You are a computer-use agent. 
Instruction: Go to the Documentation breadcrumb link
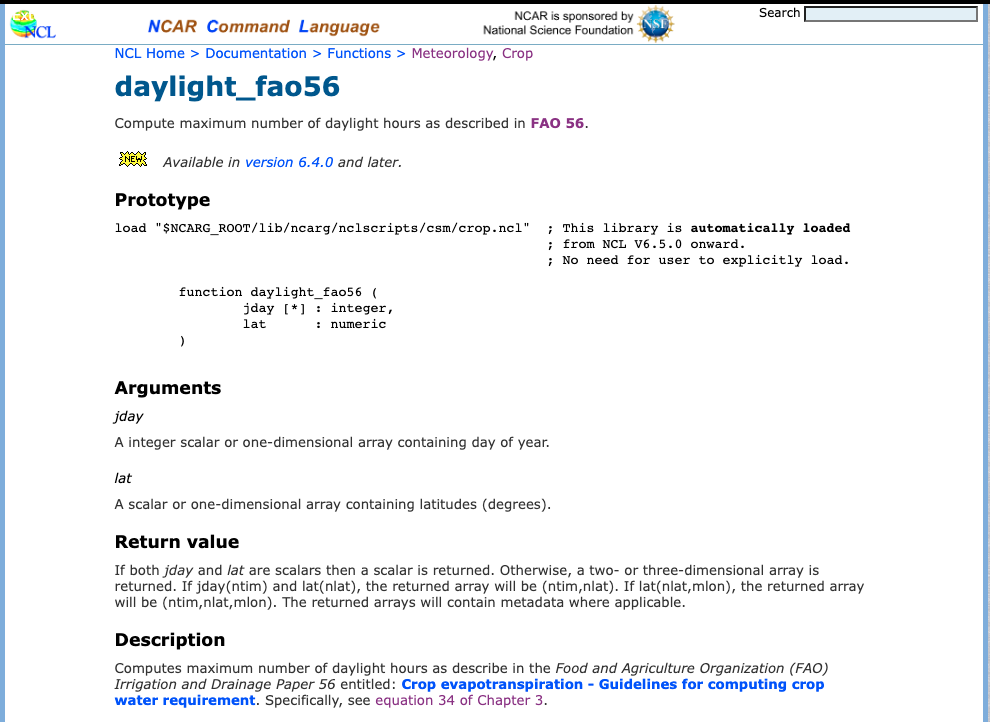256,54
